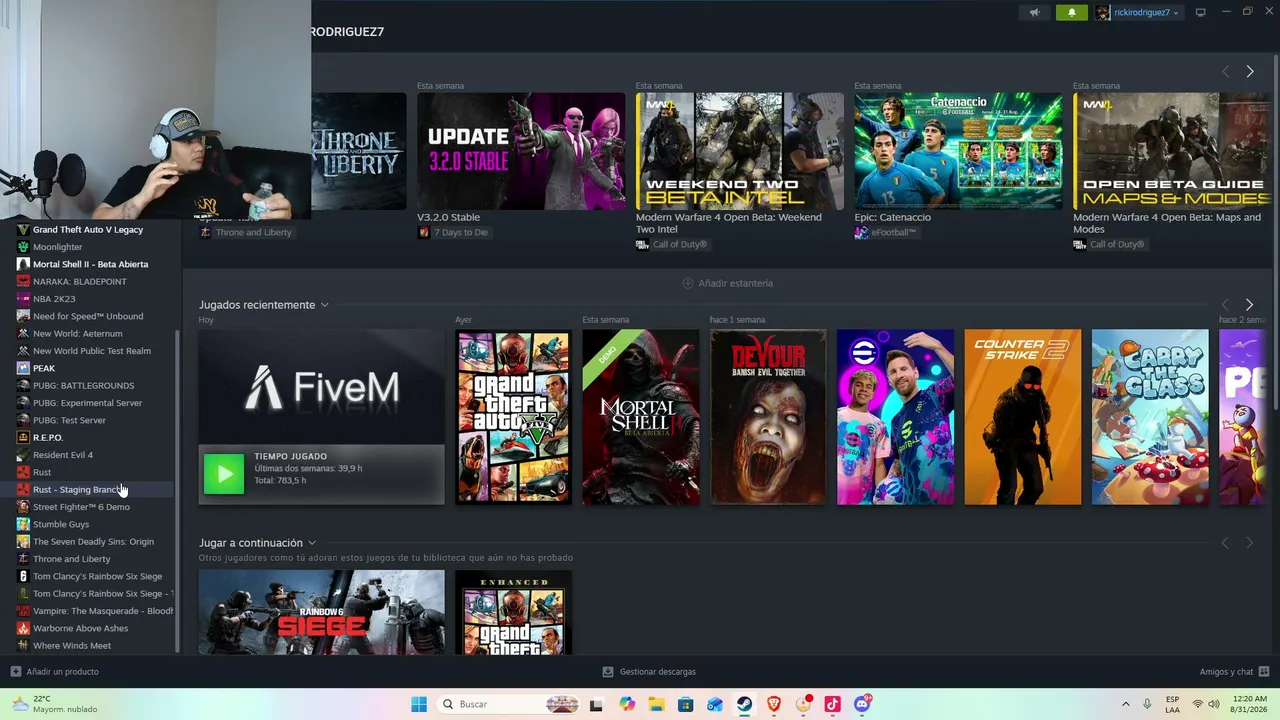Select New World: Aeternum in library list

click(x=78, y=334)
